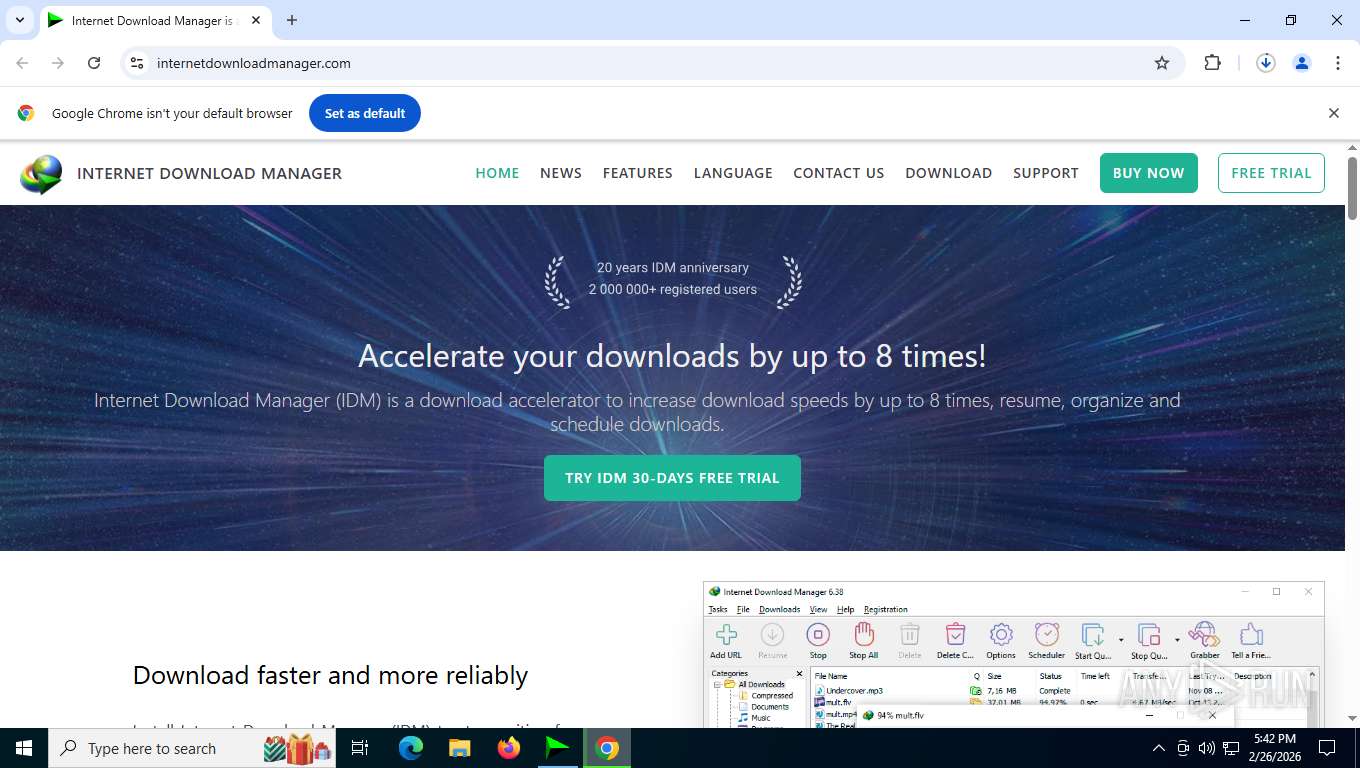Viewport: 1360px width, 768px height.
Task: Click the IDM application screenshot image
Action: click(1014, 654)
